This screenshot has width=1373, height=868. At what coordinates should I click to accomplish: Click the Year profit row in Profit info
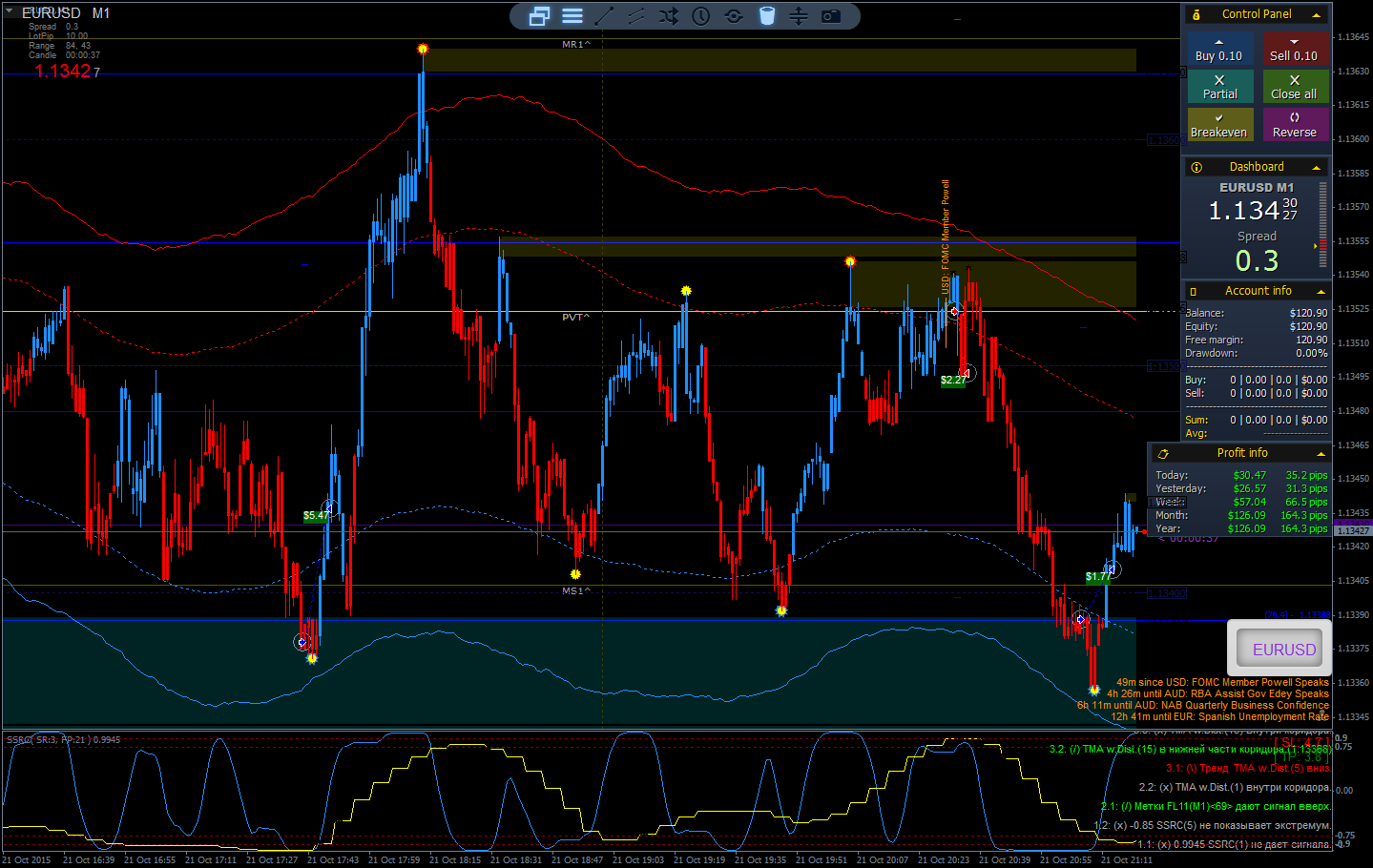[x=1241, y=528]
